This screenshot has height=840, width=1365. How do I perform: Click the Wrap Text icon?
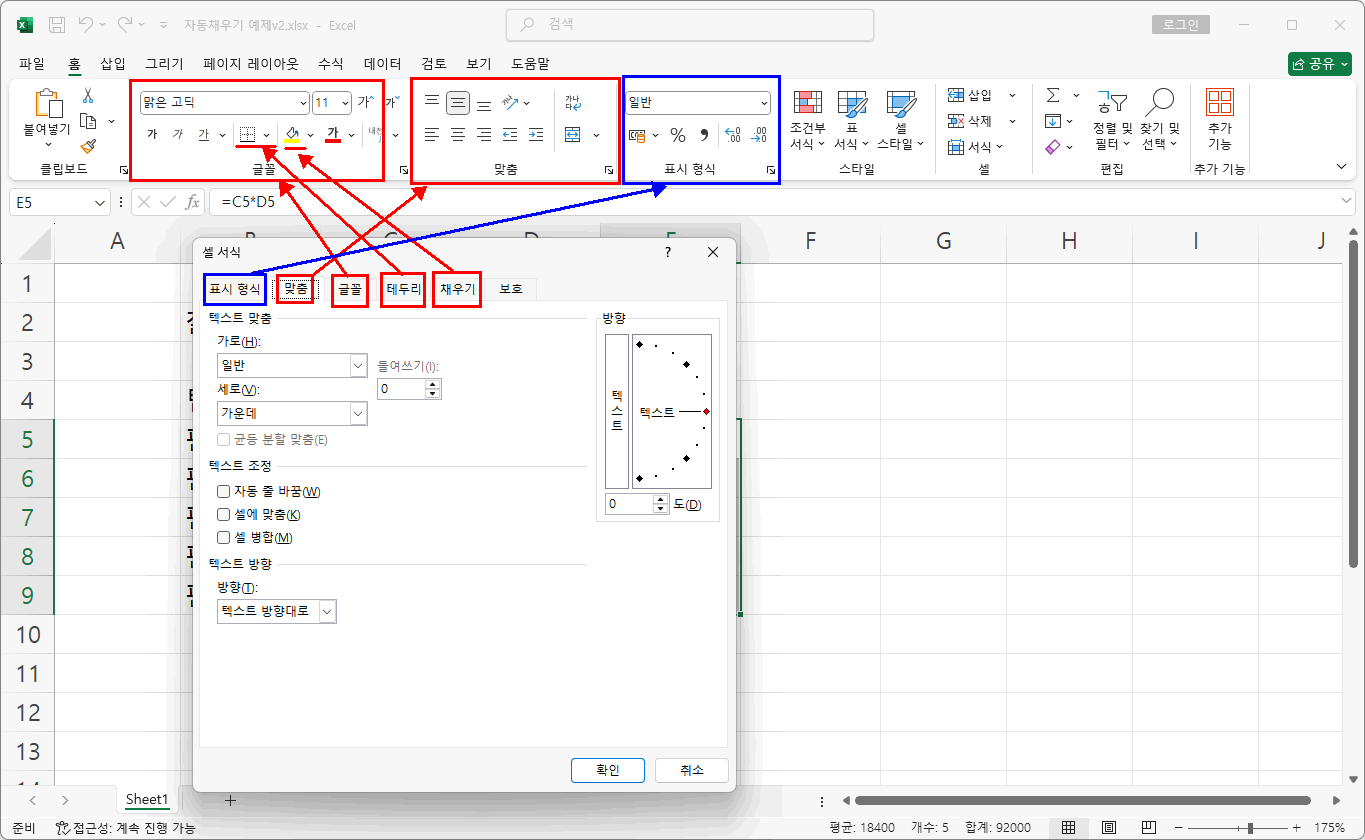pos(573,102)
